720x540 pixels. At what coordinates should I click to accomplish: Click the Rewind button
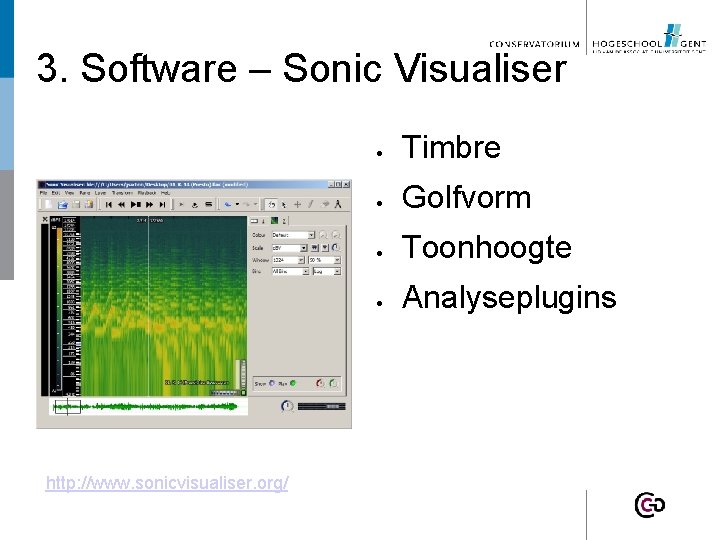[x=121, y=204]
